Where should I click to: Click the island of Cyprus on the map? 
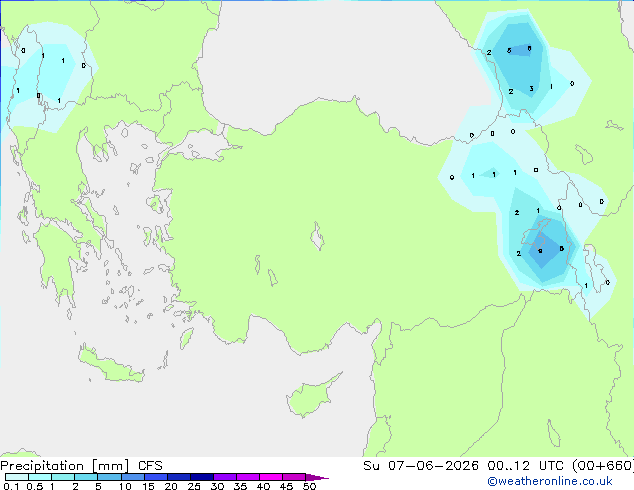(311, 397)
